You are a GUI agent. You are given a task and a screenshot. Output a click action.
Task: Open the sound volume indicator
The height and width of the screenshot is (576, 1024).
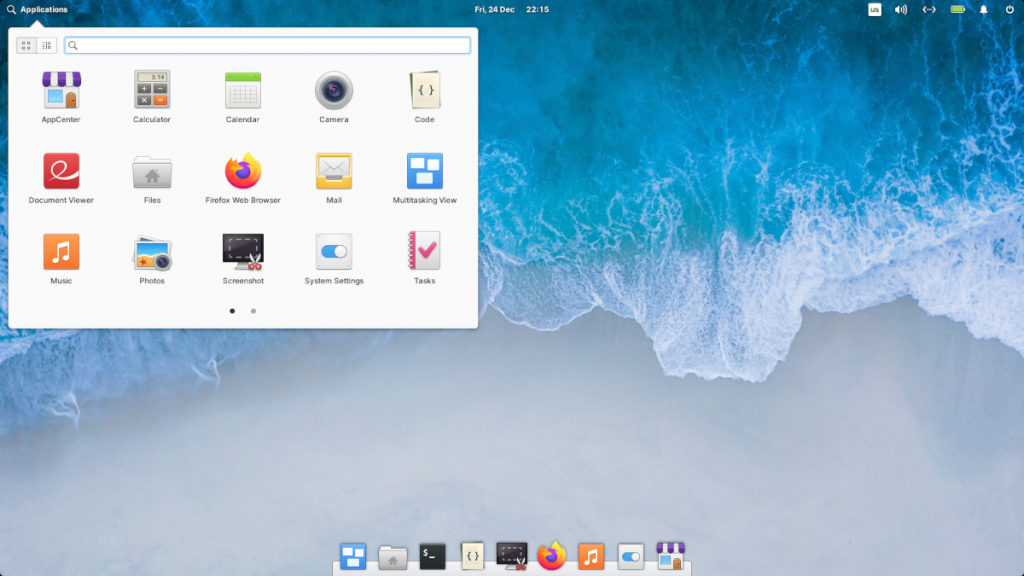click(902, 9)
